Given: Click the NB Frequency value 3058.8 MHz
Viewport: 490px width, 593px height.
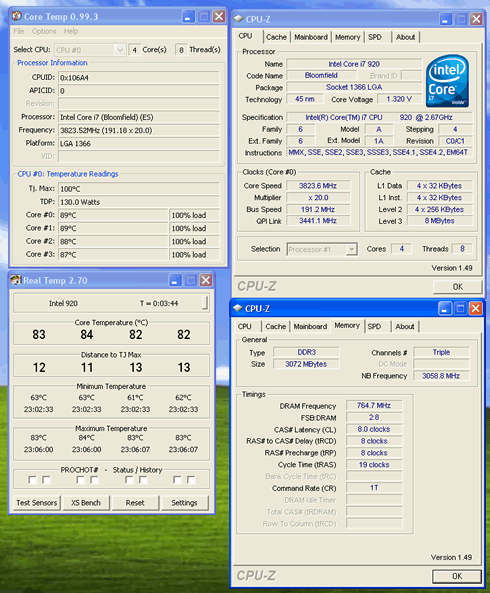Looking at the screenshot, I should (x=441, y=376).
